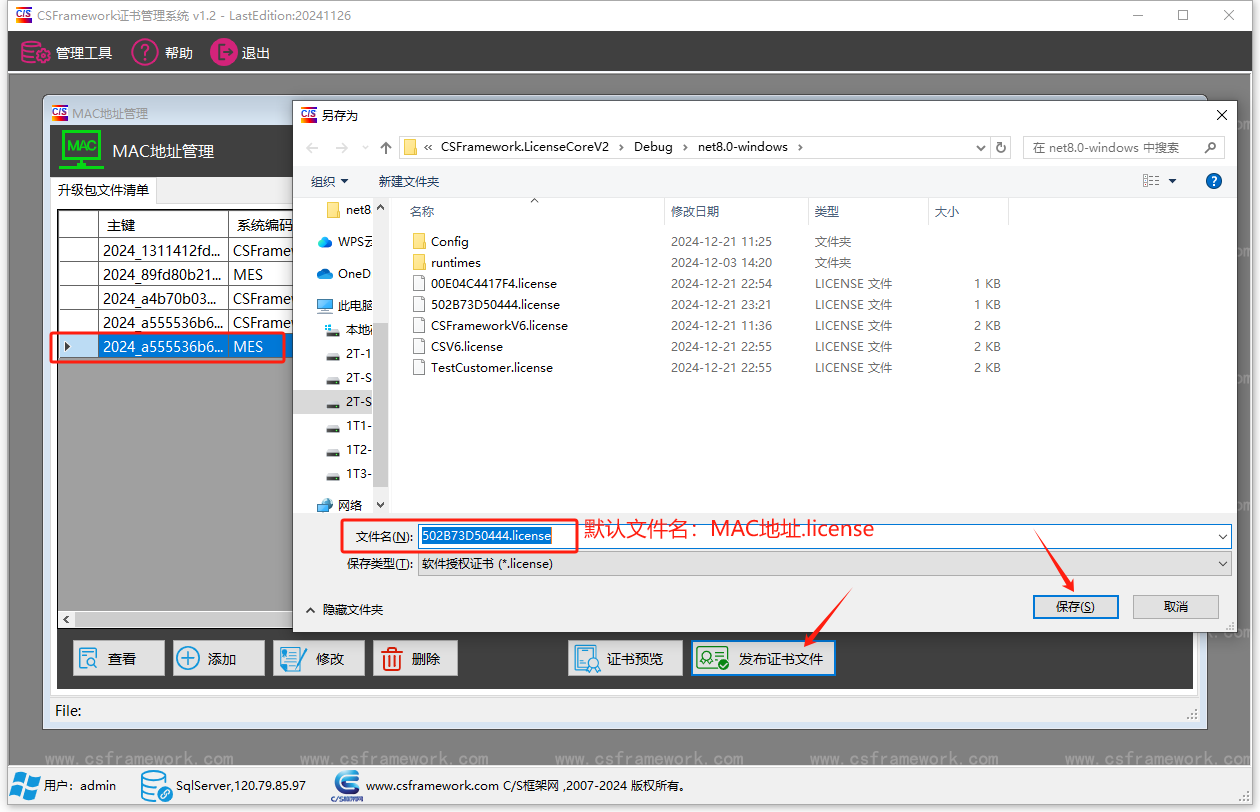Select the 1T3- drive in navigation pane
This screenshot has width=1260, height=812.
point(349,473)
